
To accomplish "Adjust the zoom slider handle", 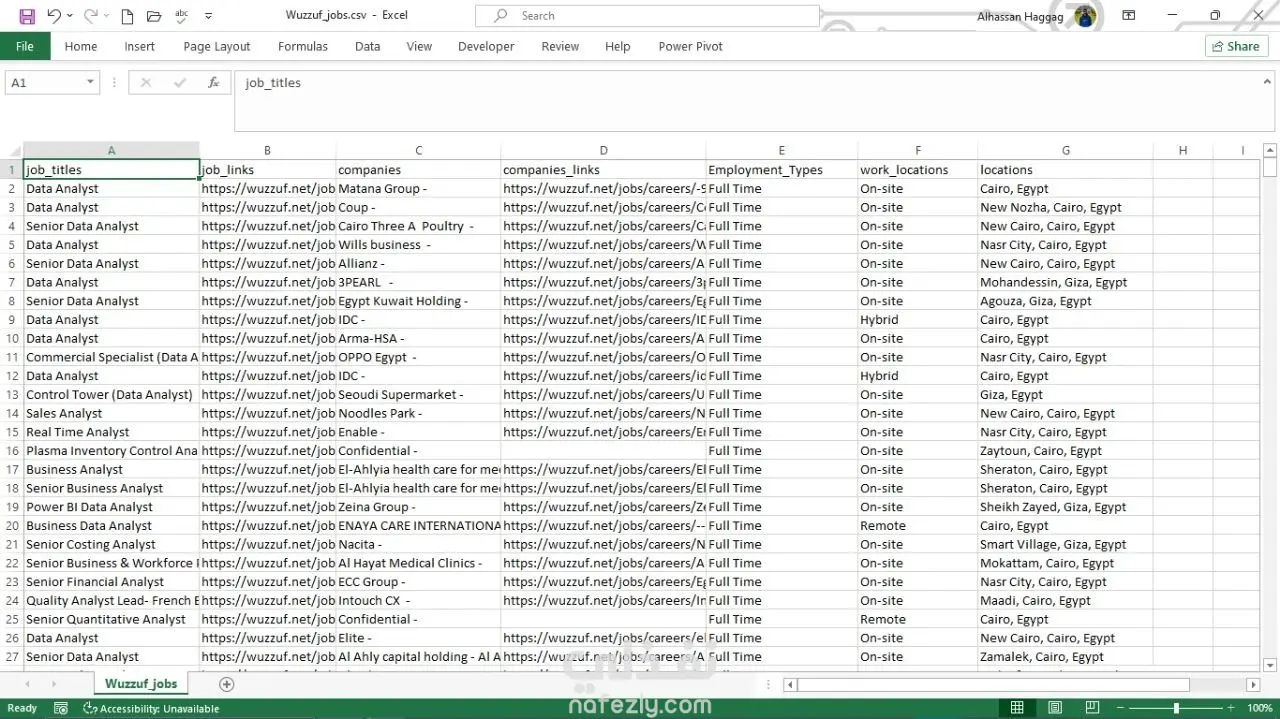I will click(x=1176, y=708).
